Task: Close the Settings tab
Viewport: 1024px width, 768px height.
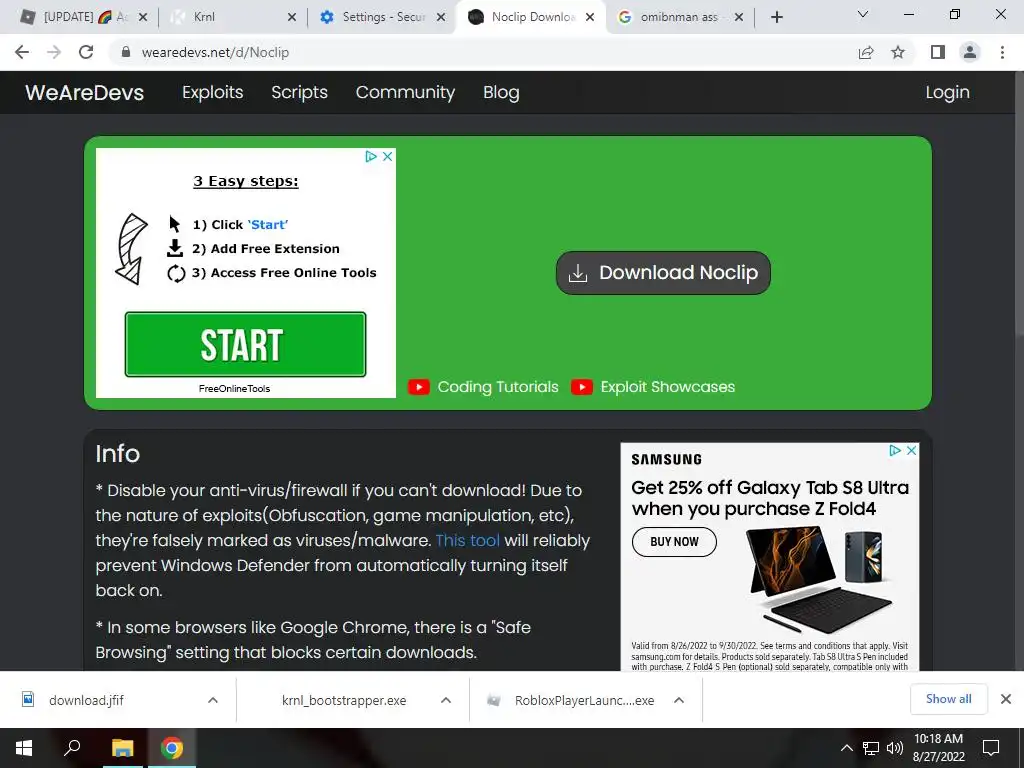Action: [441, 17]
